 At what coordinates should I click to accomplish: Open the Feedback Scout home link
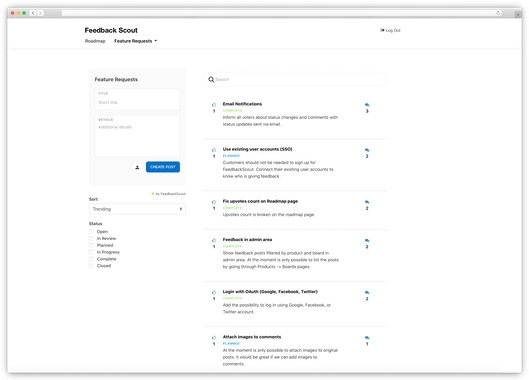(111, 30)
